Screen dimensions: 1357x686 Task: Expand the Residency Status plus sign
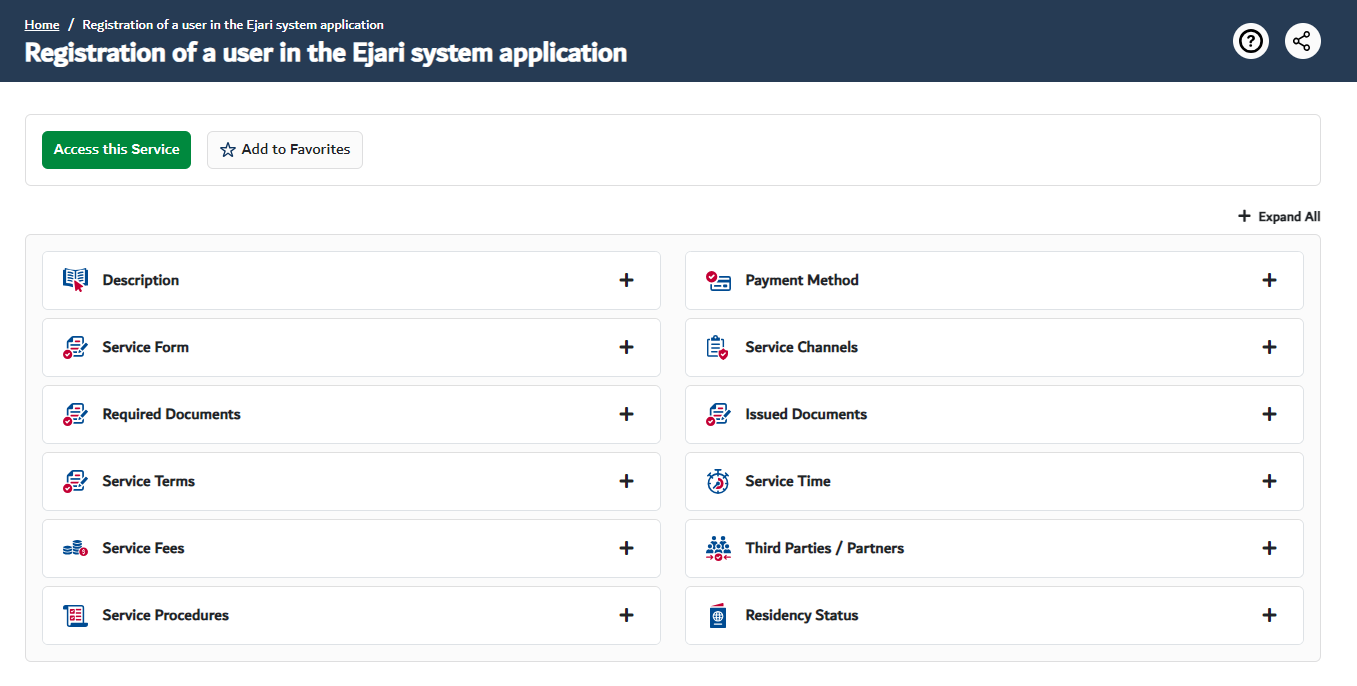pos(1269,615)
